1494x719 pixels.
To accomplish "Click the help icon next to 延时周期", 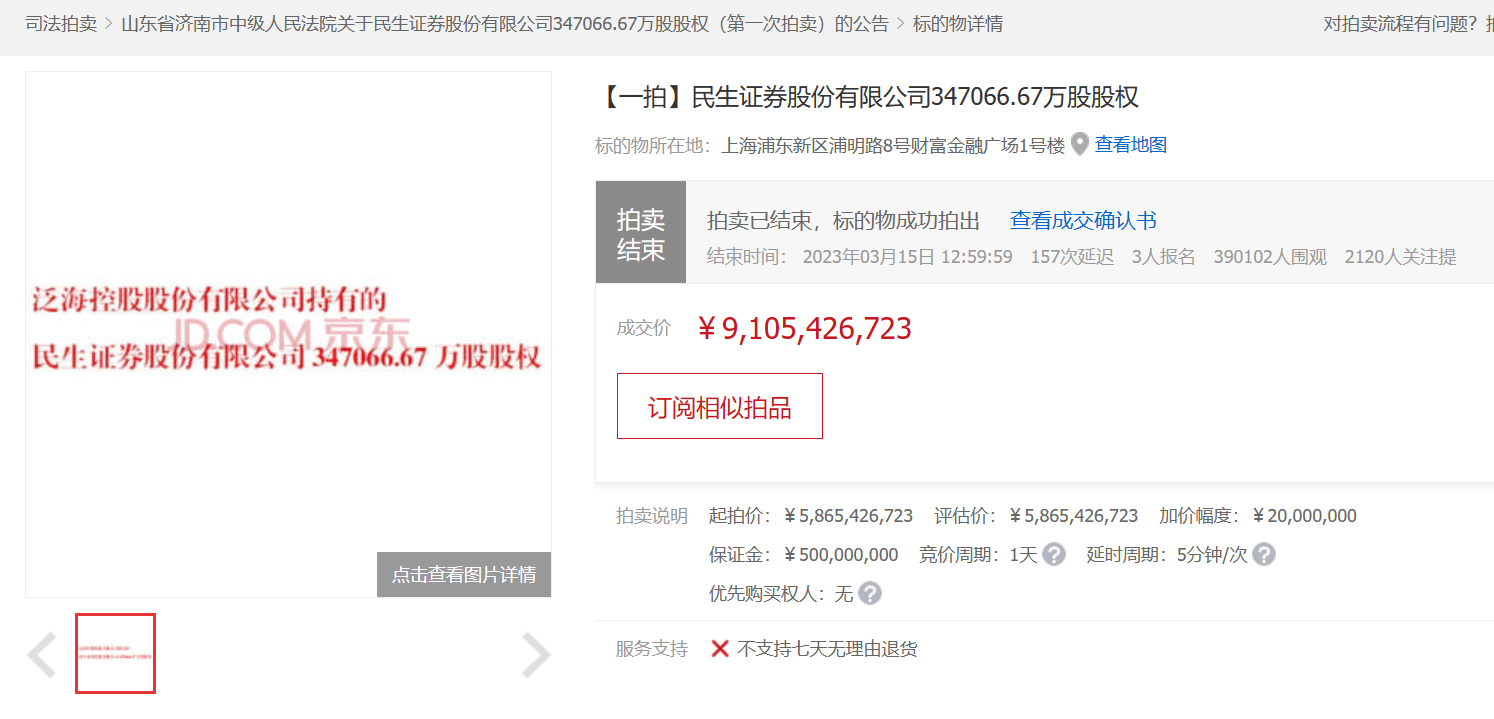I will coord(1264,554).
